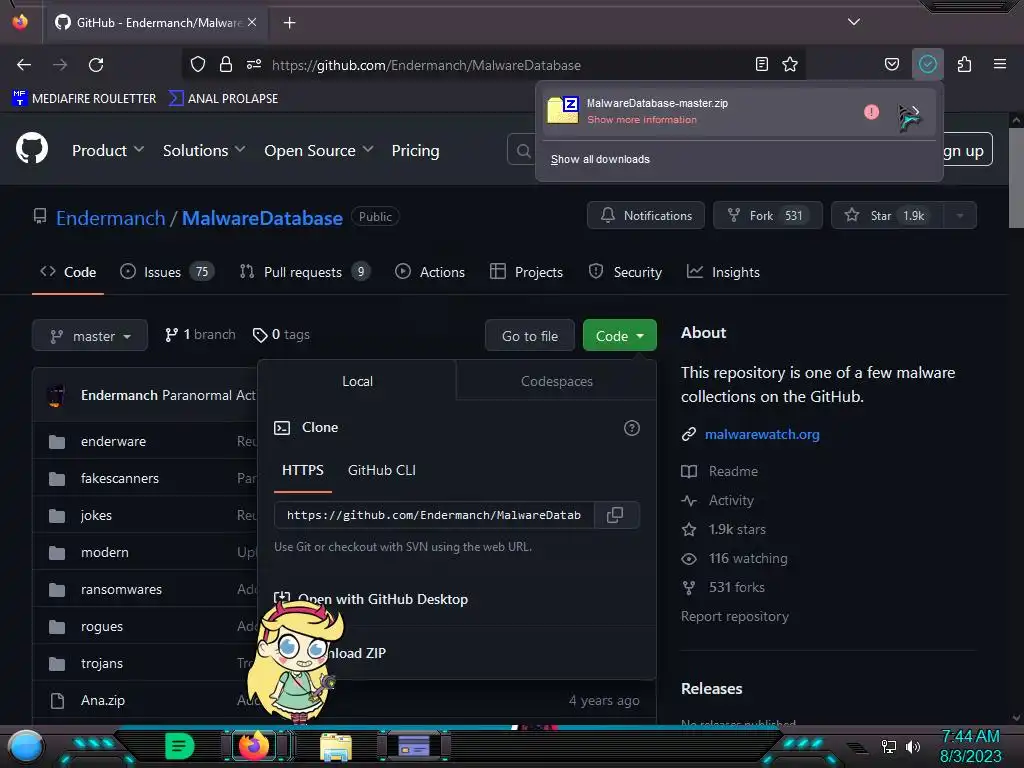1024x768 pixels.
Task: Open the MalwareDatabase repository link
Action: coord(262,218)
